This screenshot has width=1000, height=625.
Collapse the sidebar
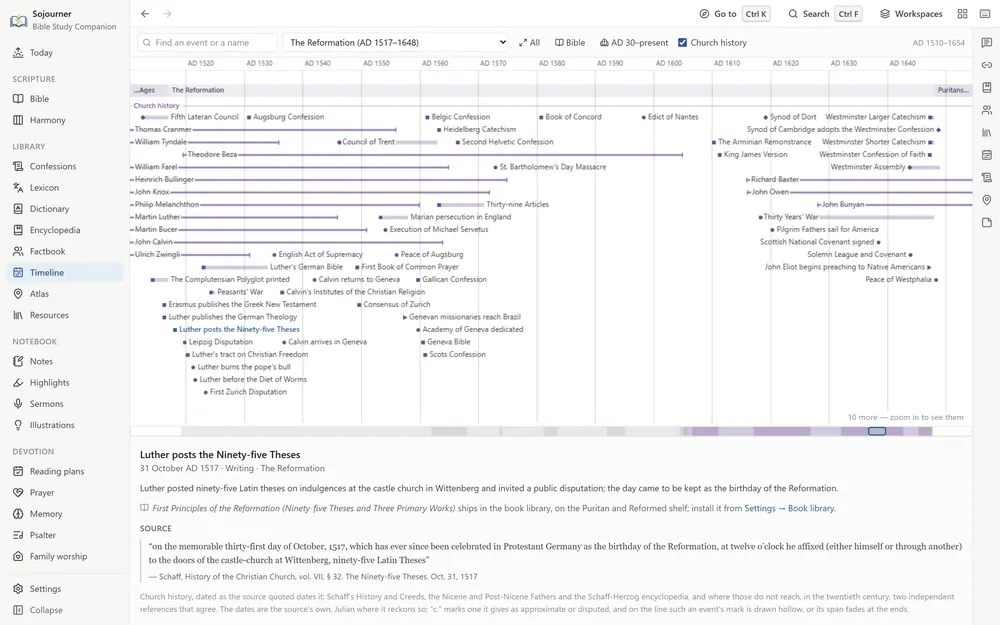click(64, 610)
